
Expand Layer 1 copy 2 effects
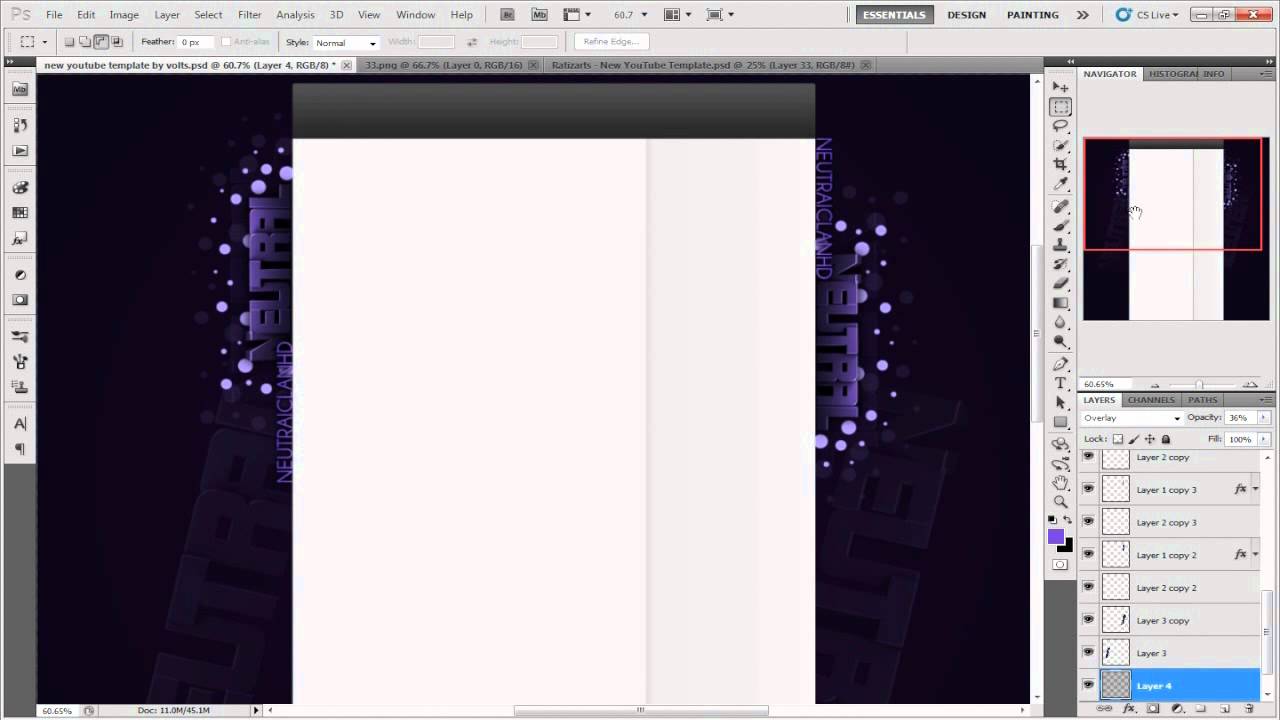point(1255,554)
